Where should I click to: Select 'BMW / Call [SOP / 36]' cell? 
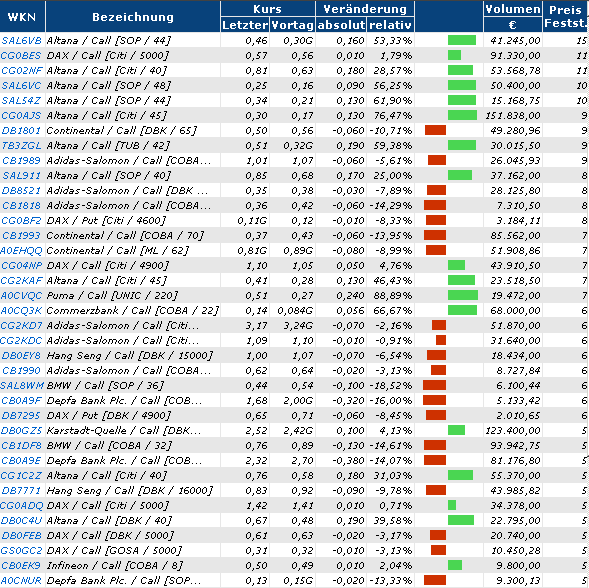[133, 386]
